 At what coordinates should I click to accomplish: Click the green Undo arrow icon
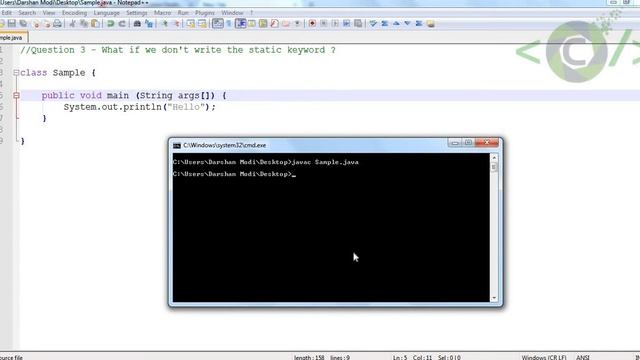click(x=110, y=24)
